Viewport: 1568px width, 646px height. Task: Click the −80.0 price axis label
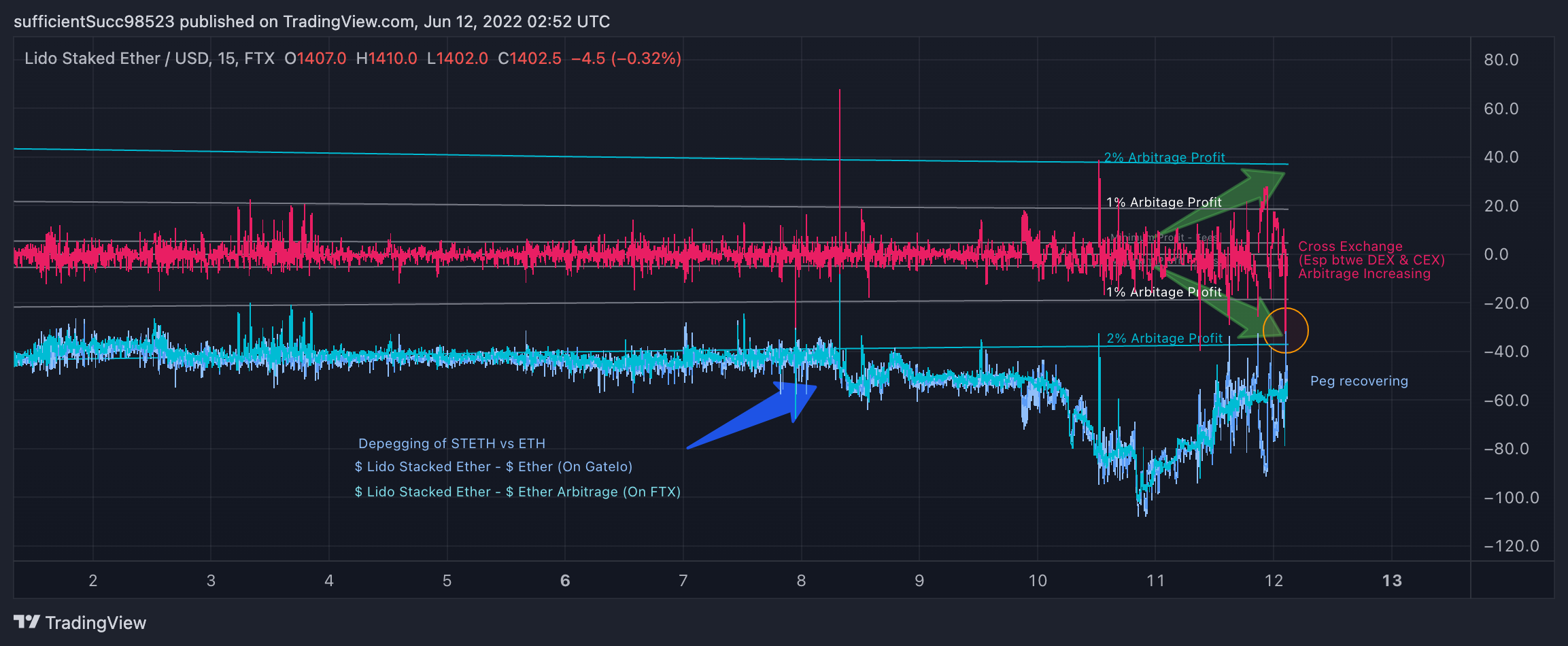tap(1506, 449)
